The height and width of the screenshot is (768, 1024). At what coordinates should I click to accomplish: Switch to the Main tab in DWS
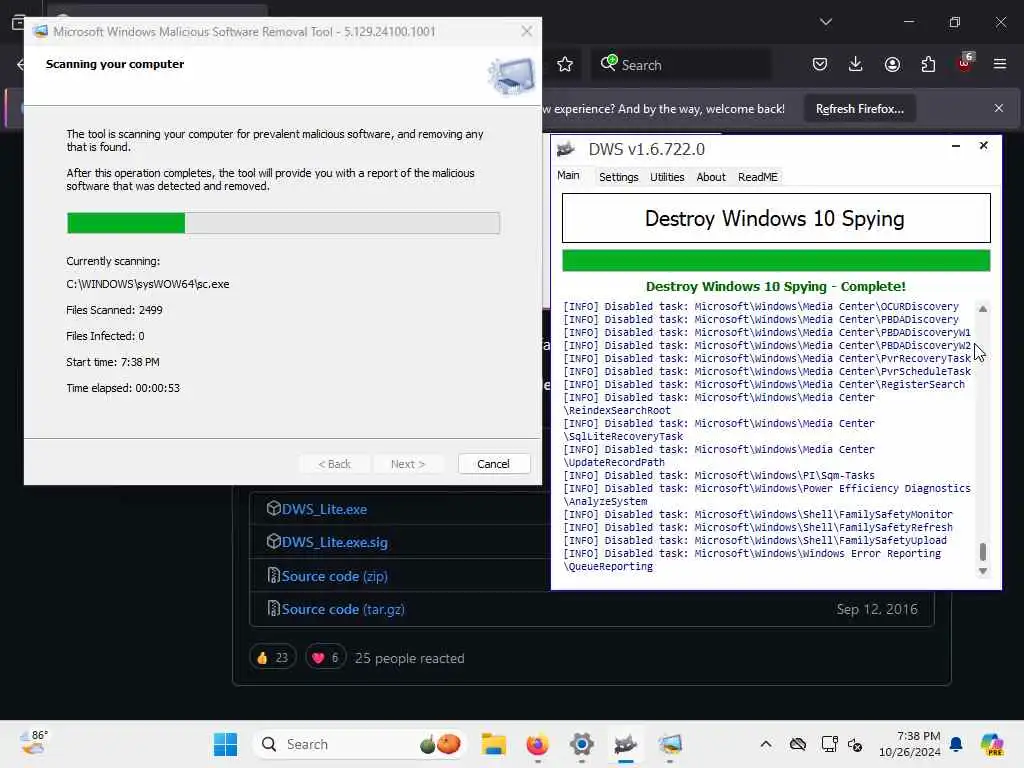[568, 176]
